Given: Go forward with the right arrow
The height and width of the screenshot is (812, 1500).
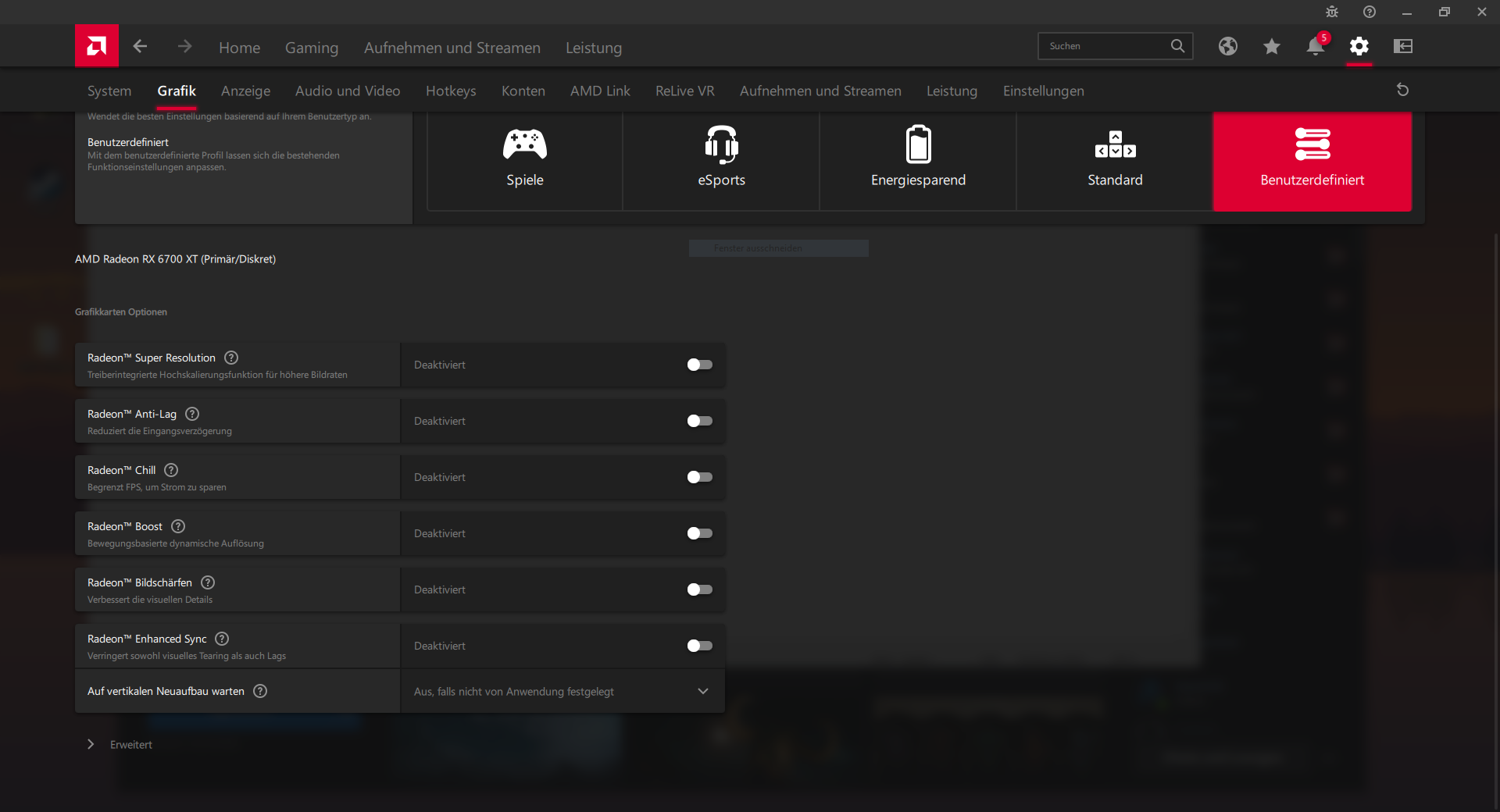Looking at the screenshot, I should tap(184, 47).
